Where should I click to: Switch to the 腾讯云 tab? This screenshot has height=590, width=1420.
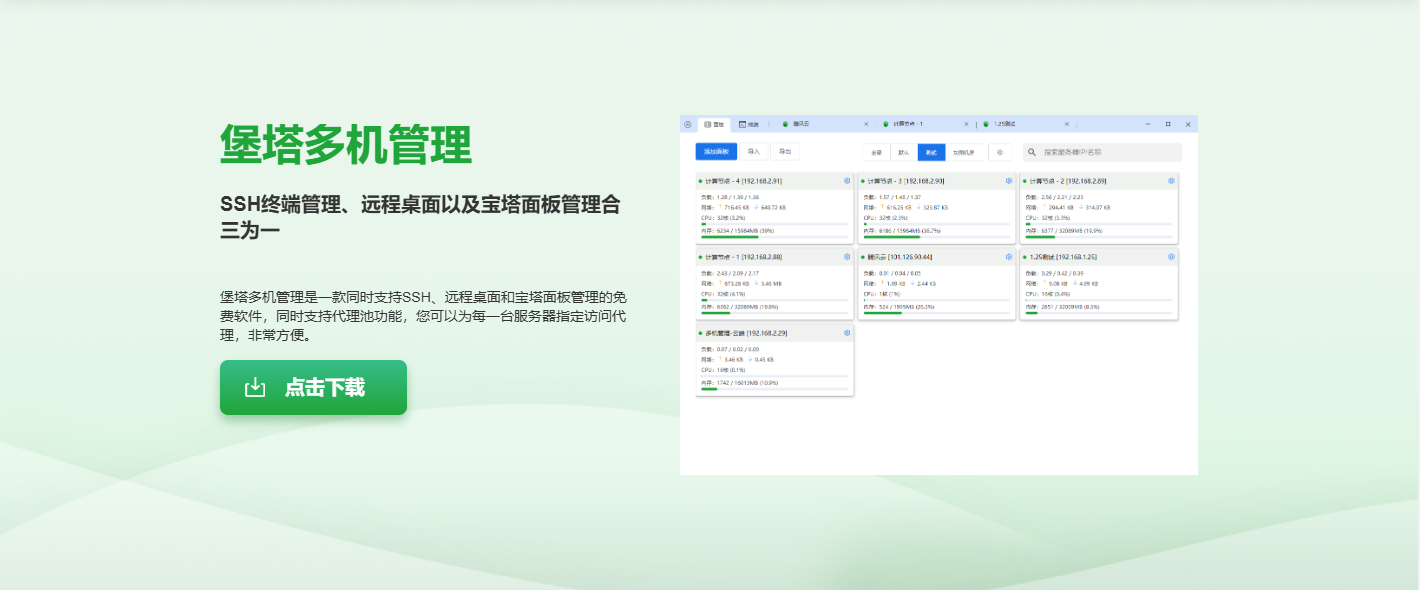[x=802, y=124]
